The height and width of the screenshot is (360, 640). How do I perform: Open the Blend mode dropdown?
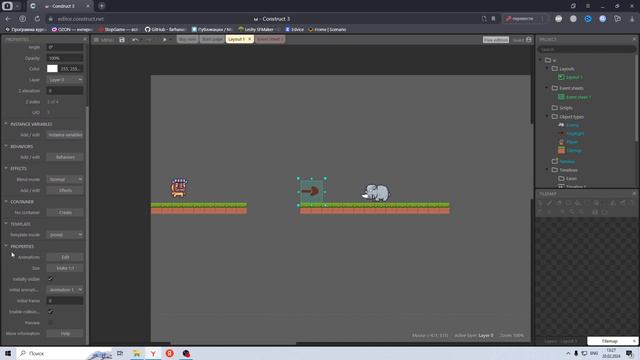(x=65, y=179)
